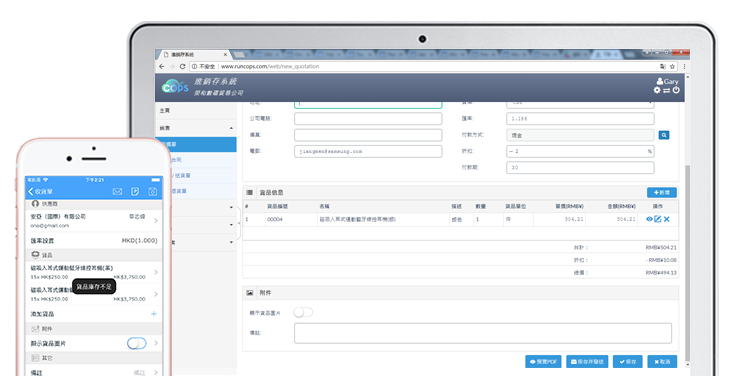738x376 pixels.
Task: Click the COPS logo in the header
Action: click(175, 87)
